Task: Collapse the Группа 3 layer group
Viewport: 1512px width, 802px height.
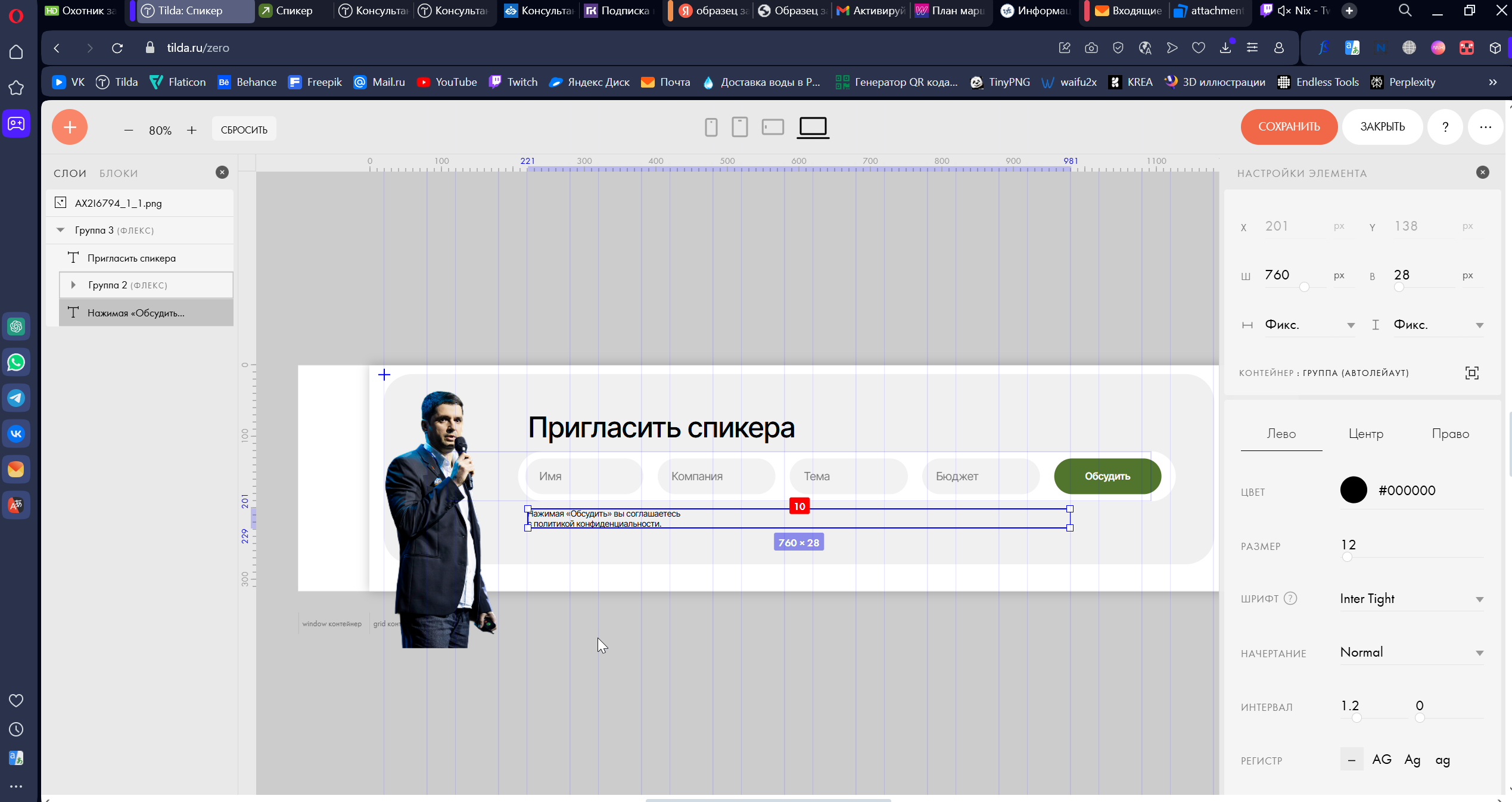Action: click(61, 230)
